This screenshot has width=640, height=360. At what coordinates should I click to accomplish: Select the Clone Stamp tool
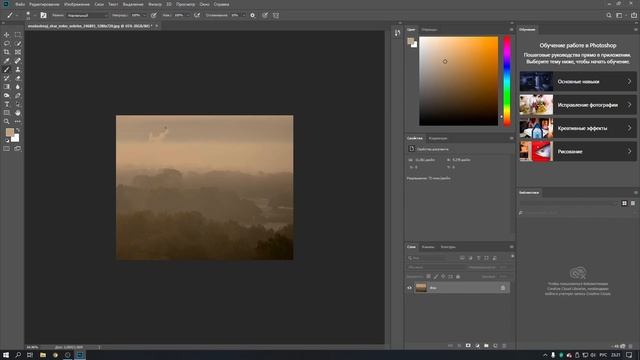tap(18, 69)
